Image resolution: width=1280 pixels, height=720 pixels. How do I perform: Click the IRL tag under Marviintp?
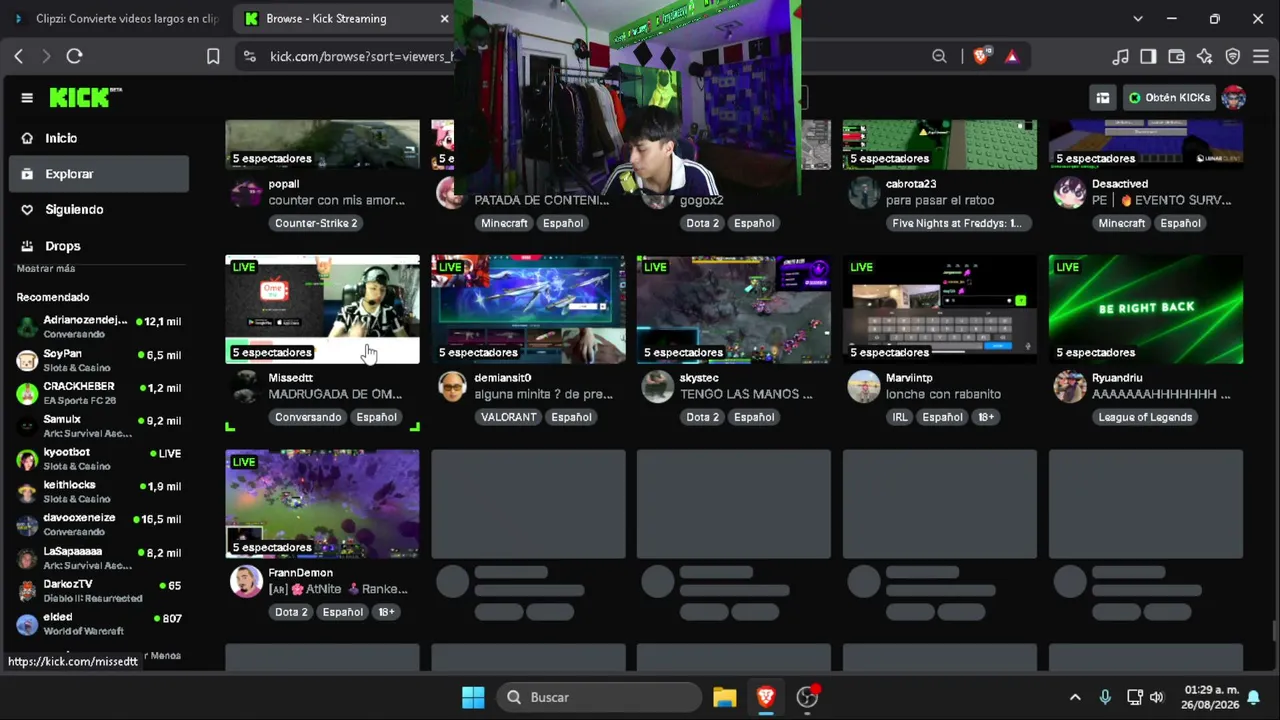point(900,417)
